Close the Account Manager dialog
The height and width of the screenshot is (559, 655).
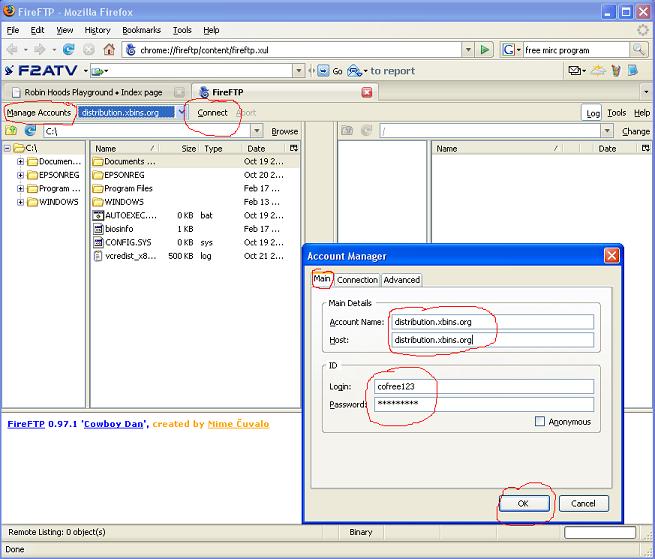point(612,255)
